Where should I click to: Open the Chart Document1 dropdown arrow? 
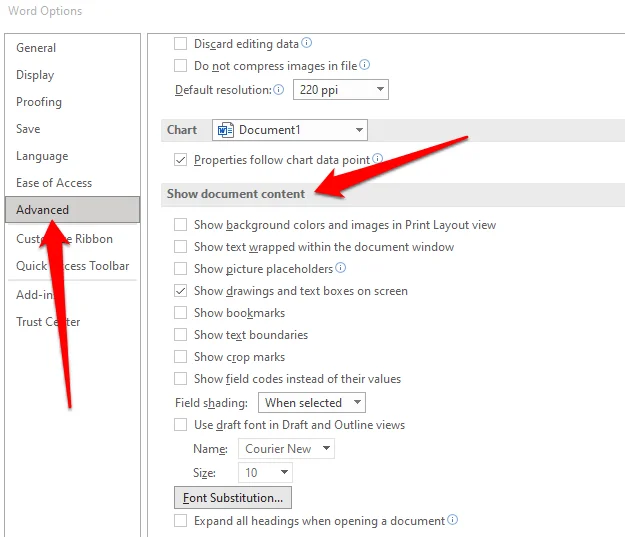click(x=359, y=130)
